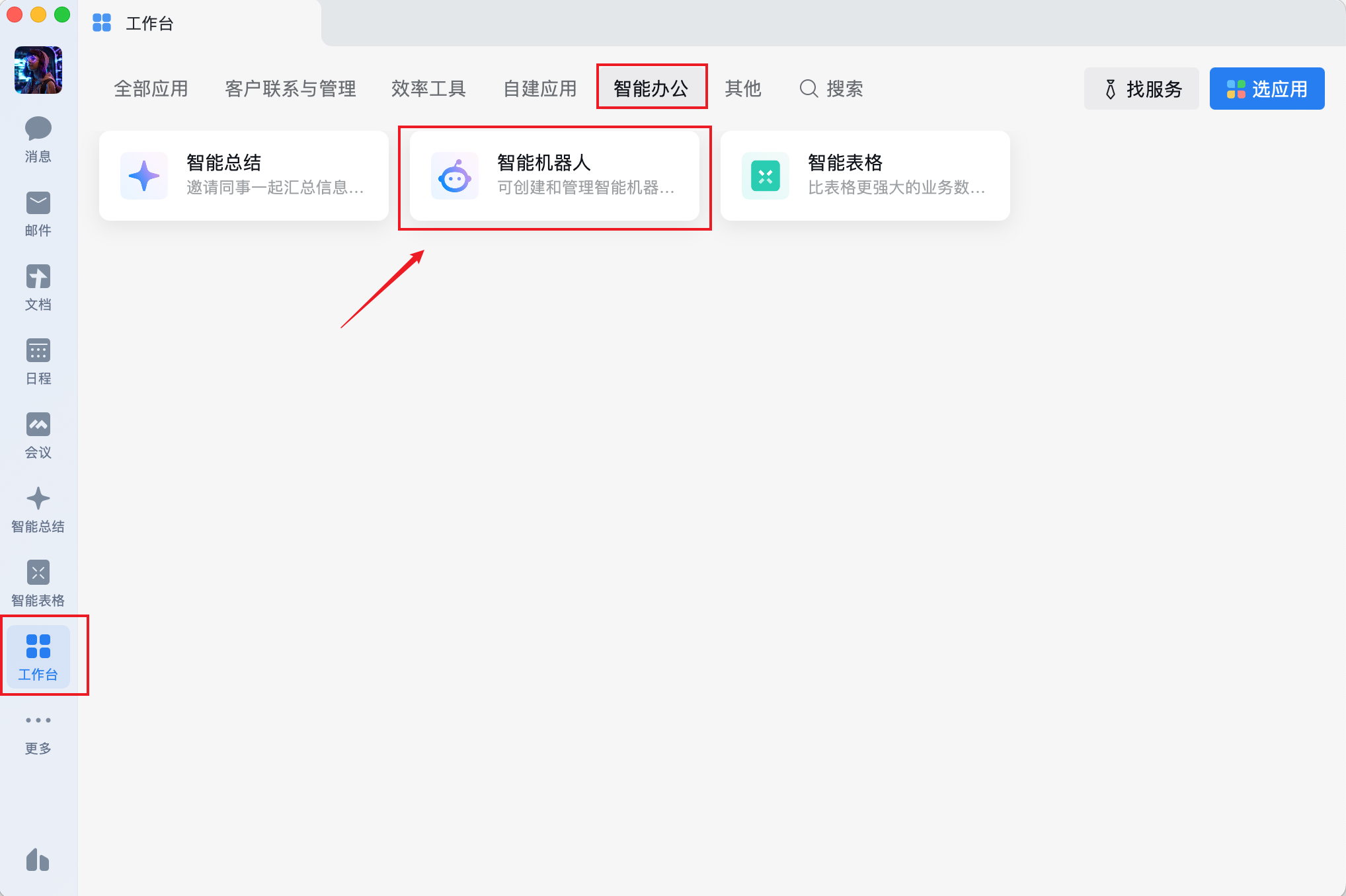Switch to 其他 tab
This screenshot has height=896, width=1346.
(742, 89)
